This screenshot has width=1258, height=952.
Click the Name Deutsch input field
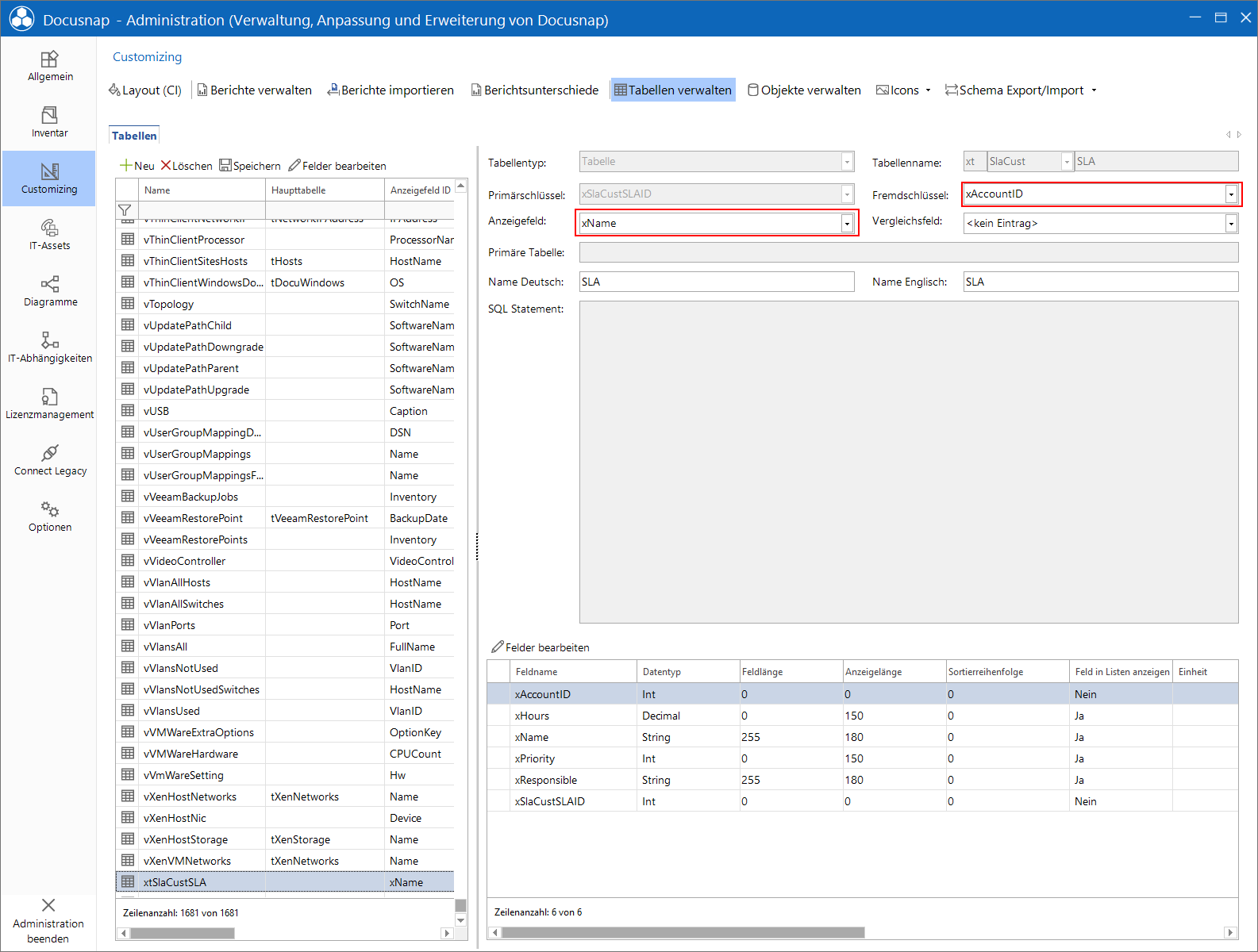tap(717, 282)
